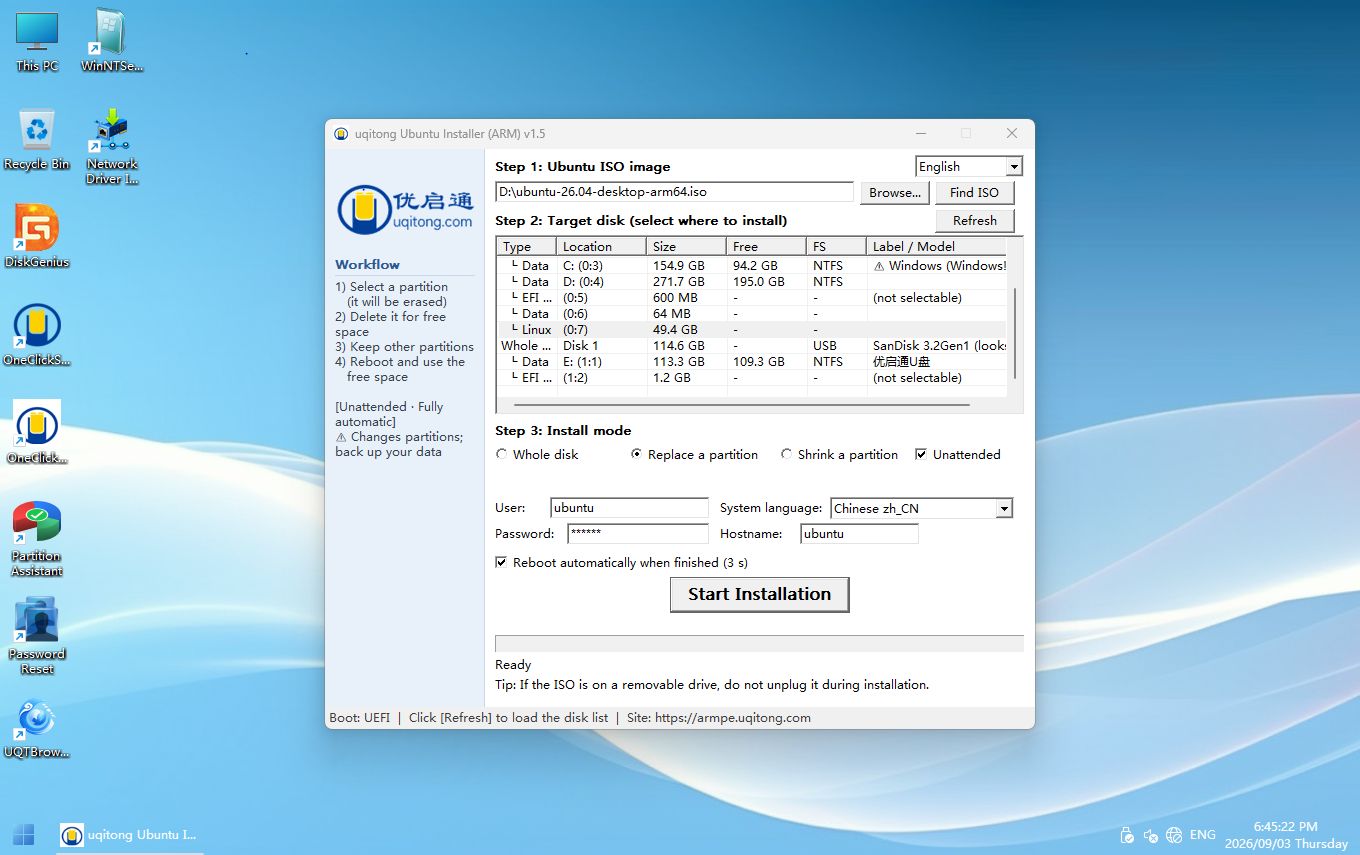Select partition row E: (1:1)
Screen dimensions: 1360x855
click(752, 362)
